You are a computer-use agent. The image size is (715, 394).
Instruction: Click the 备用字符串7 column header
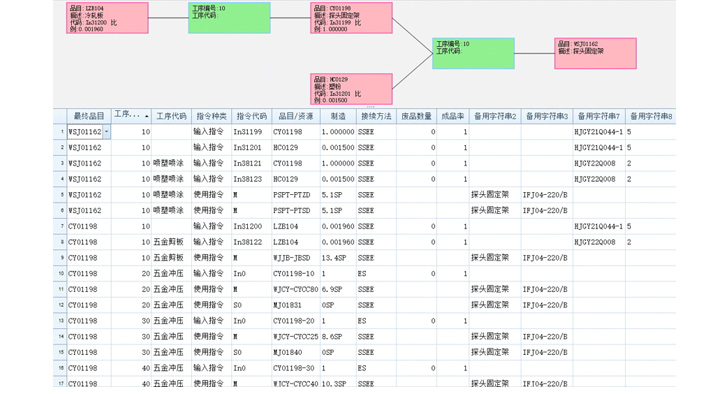599,116
